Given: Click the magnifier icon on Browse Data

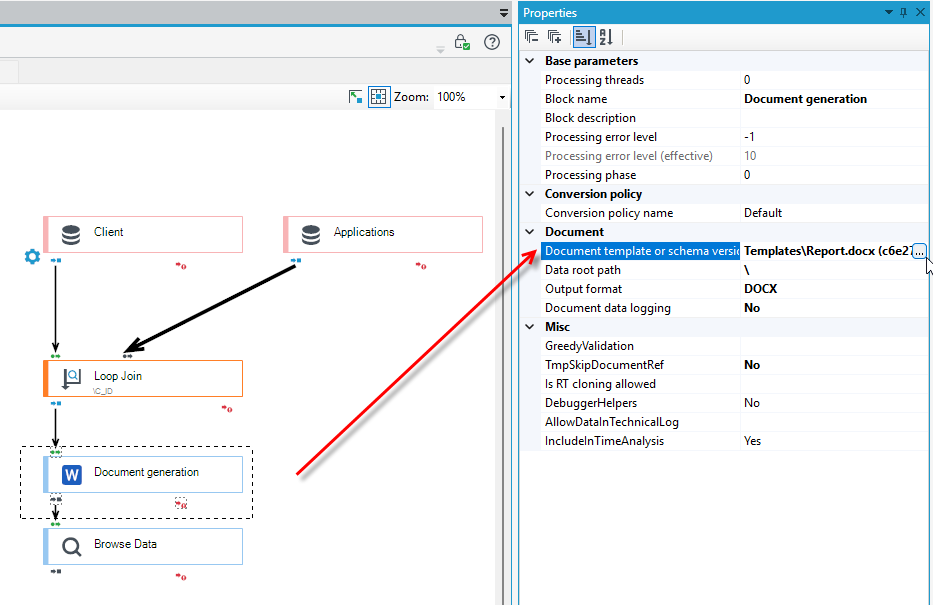Looking at the screenshot, I should tap(71, 547).
